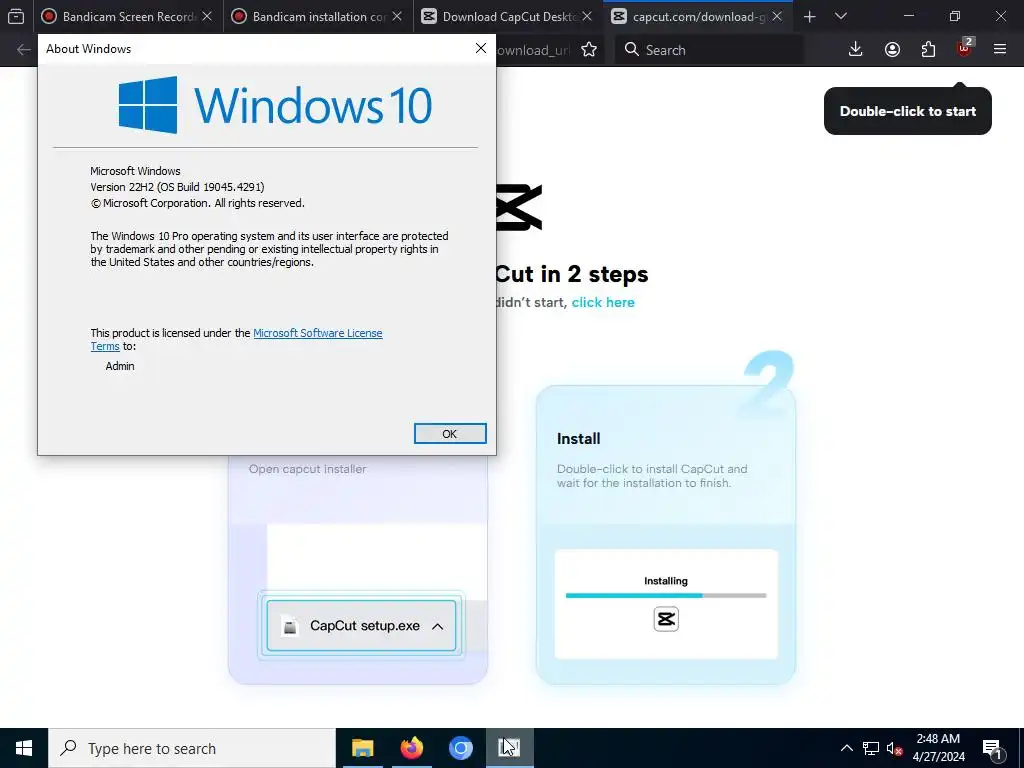Minimize the Firefox browser window
The image size is (1024, 768).
click(x=909, y=16)
